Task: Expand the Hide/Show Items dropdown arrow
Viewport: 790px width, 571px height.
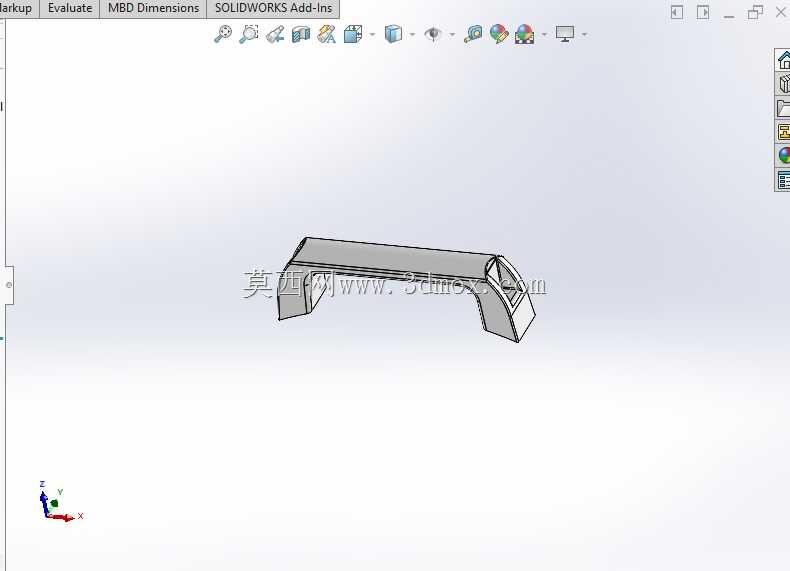Action: coord(452,35)
